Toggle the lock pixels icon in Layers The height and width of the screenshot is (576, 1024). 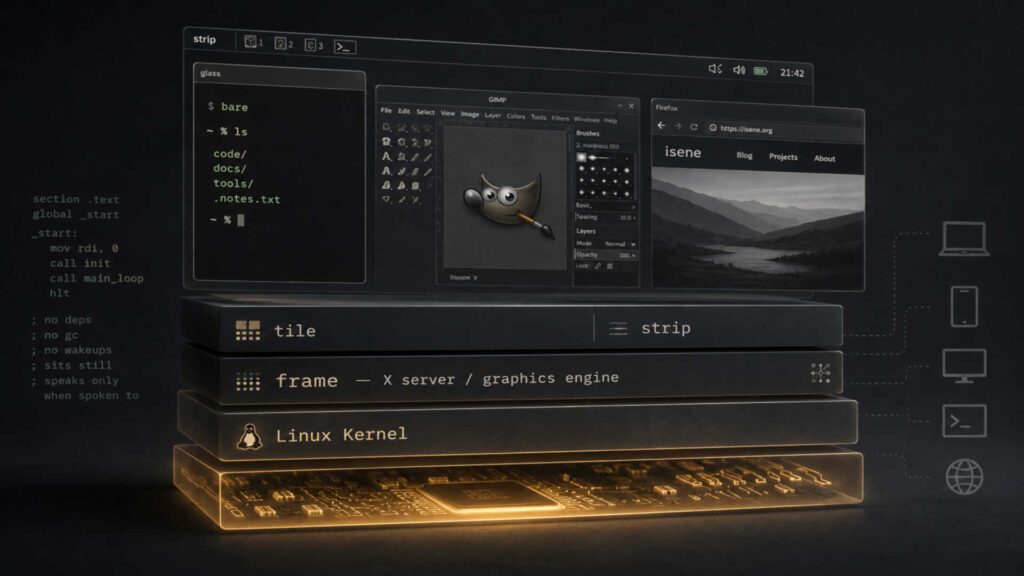[x=598, y=266]
